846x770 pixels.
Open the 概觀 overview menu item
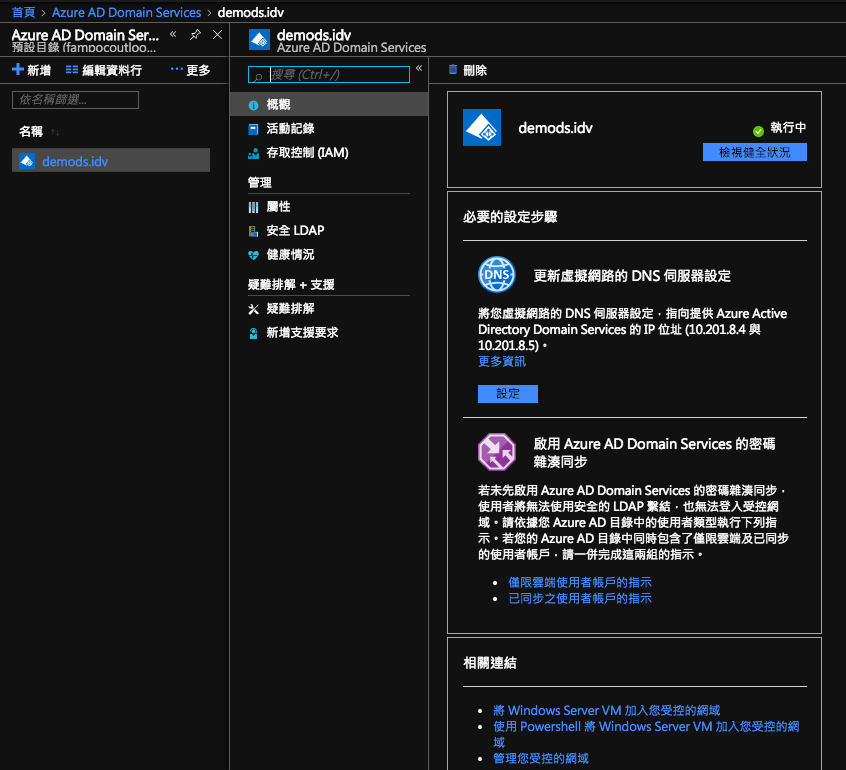point(329,104)
